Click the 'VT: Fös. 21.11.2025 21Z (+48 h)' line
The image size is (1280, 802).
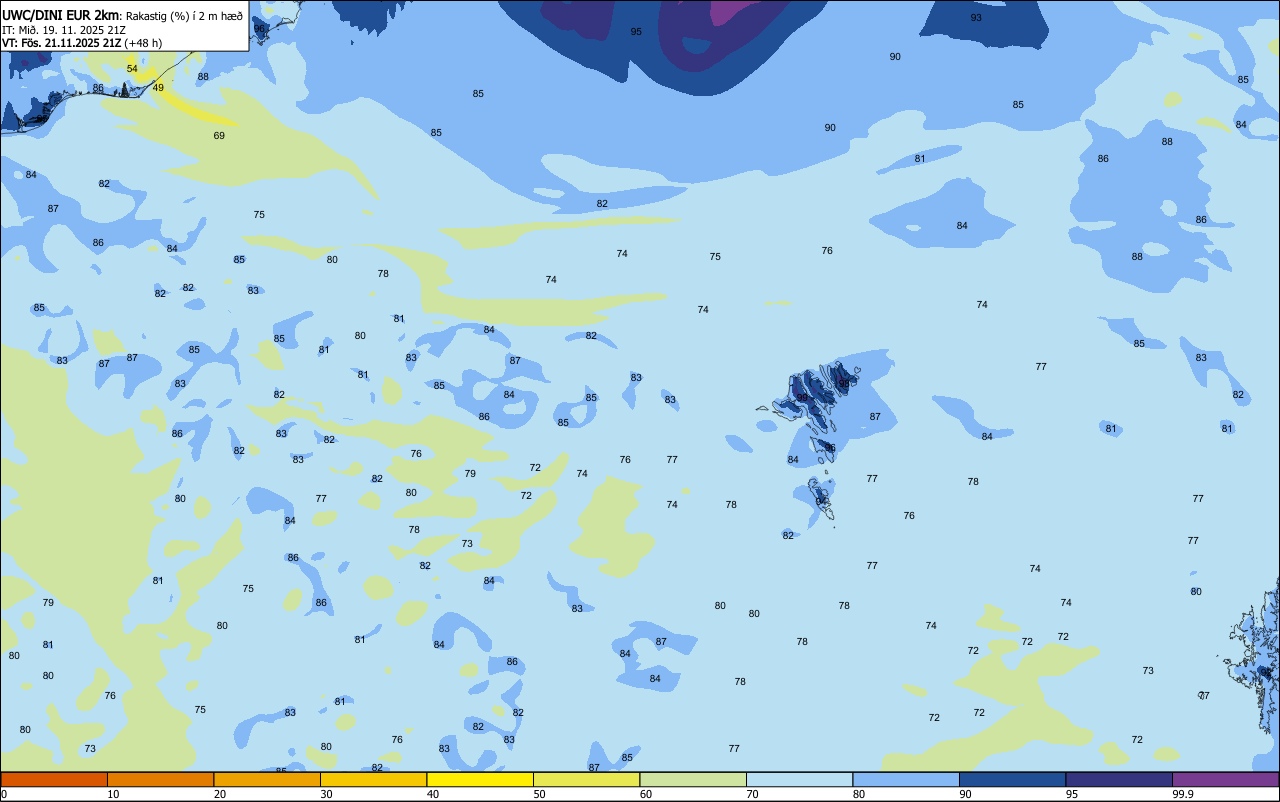[x=82, y=43]
